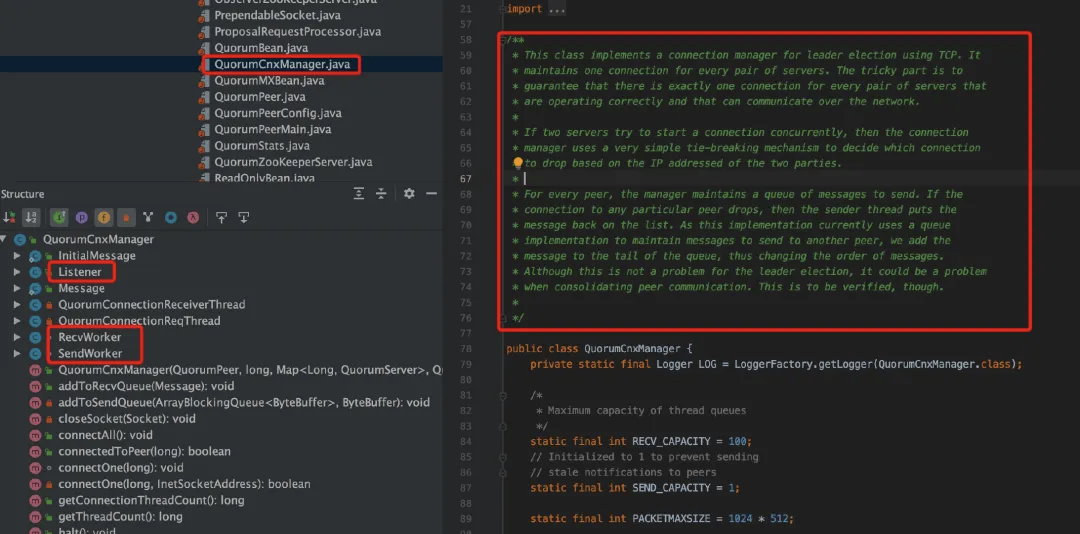Open QuorumMXBean.java in the project tree

click(269, 81)
